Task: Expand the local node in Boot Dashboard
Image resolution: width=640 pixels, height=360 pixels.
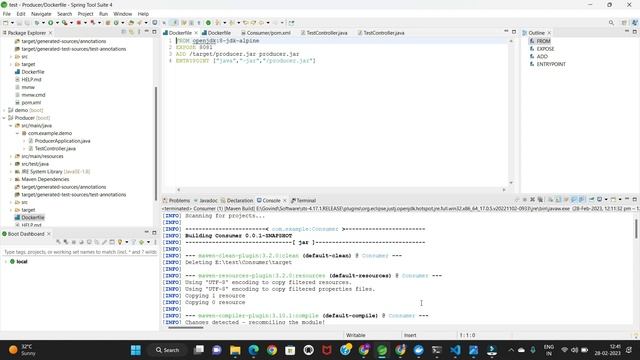Action: (6, 262)
